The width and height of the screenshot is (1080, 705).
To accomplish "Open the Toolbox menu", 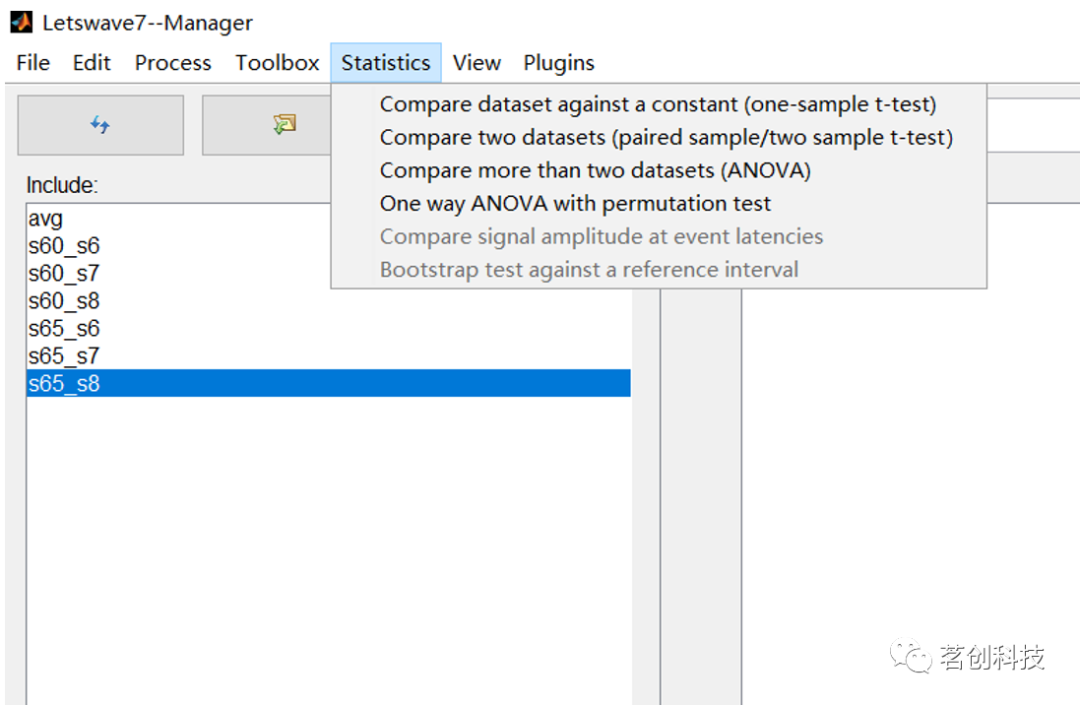I will point(277,63).
